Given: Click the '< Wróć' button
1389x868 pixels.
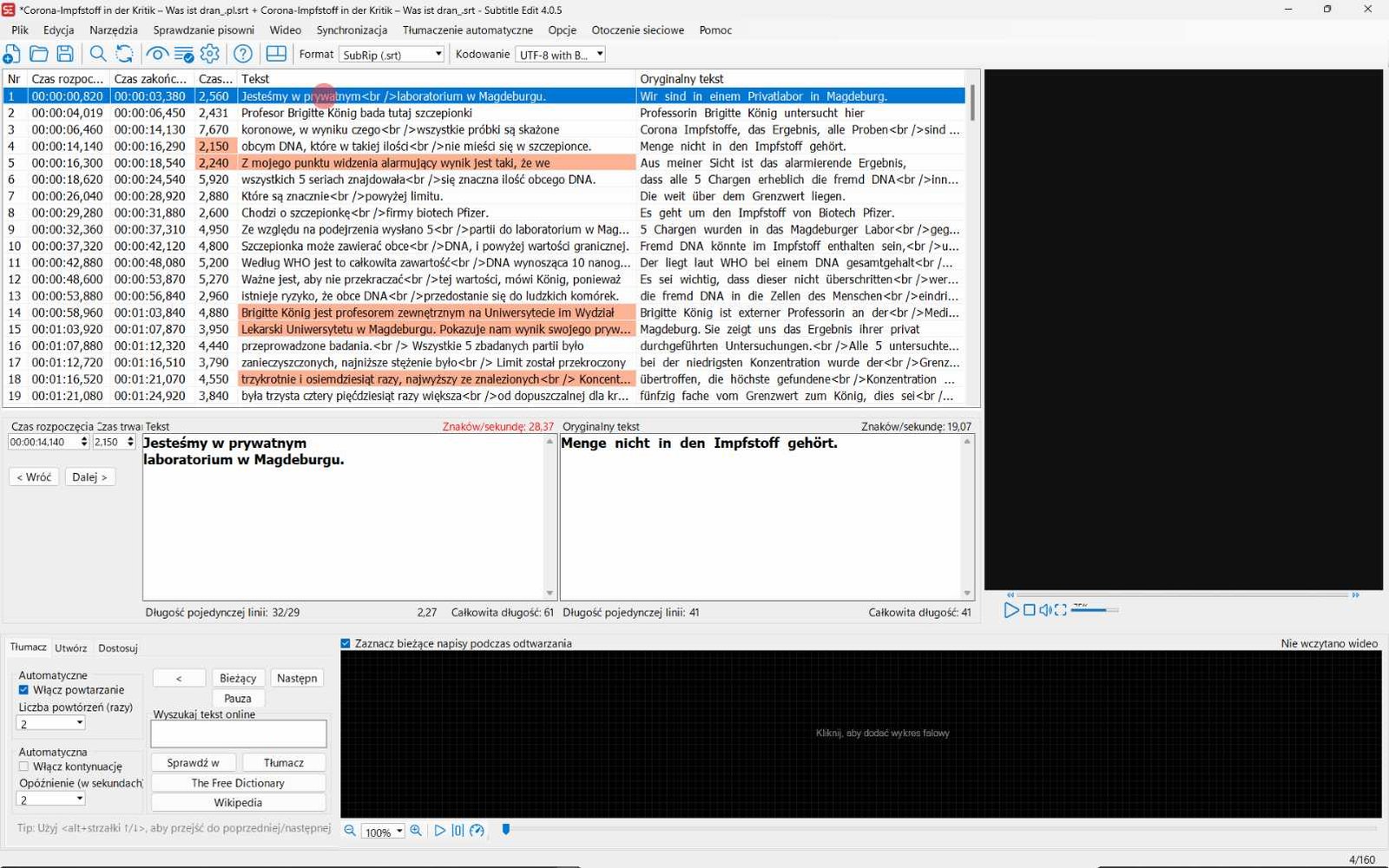Looking at the screenshot, I should pyautogui.click(x=34, y=477).
